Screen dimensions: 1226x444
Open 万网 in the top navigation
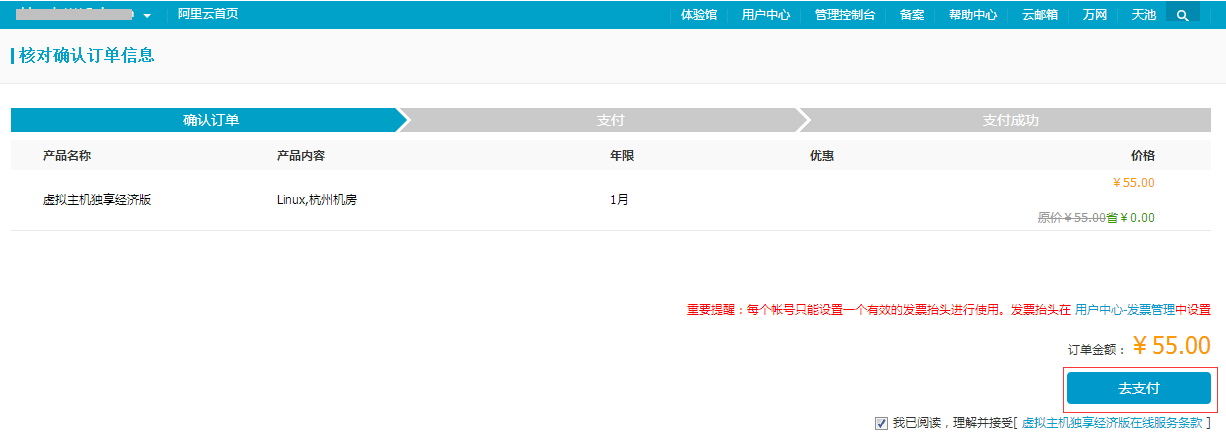(x=1094, y=15)
